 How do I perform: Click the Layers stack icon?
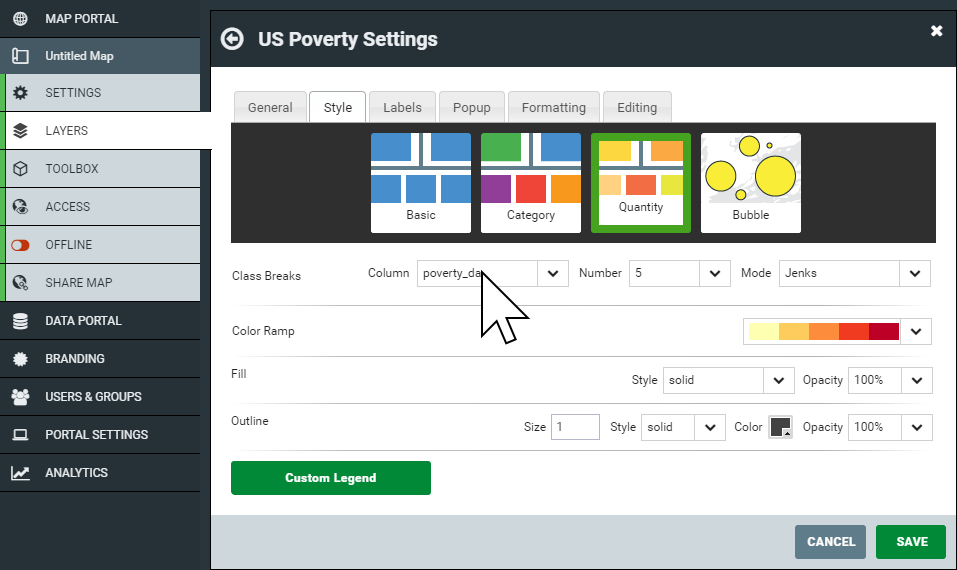pos(20,131)
